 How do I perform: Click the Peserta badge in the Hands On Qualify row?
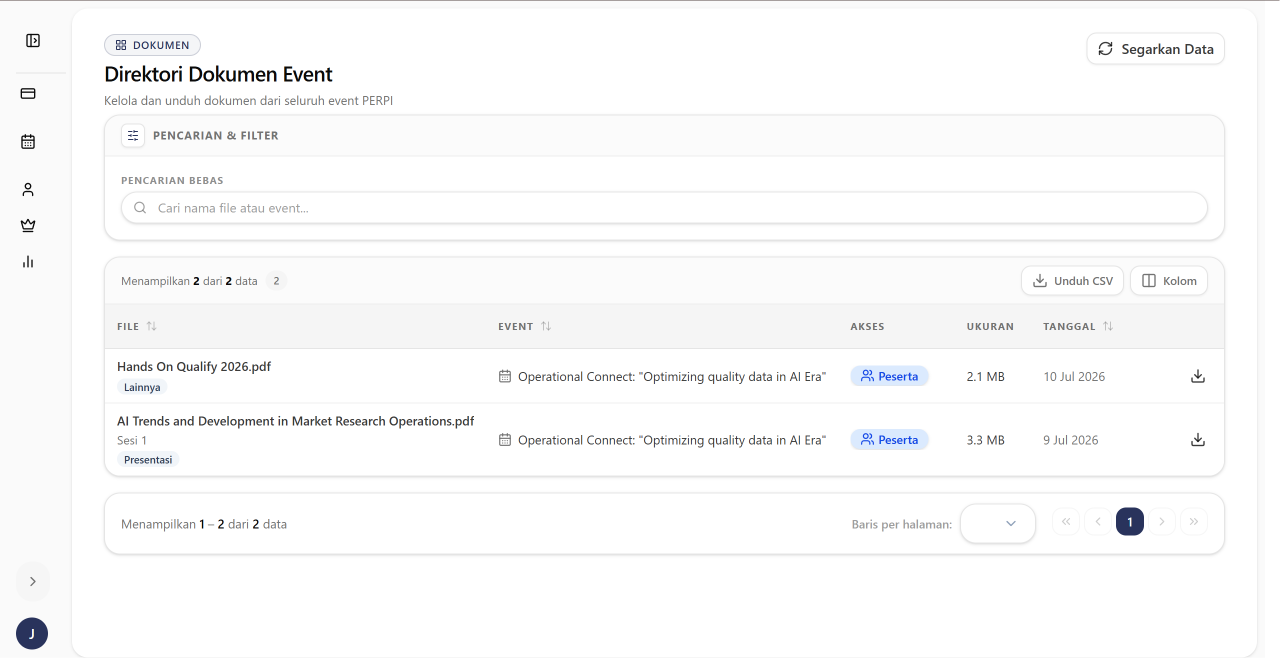(890, 376)
